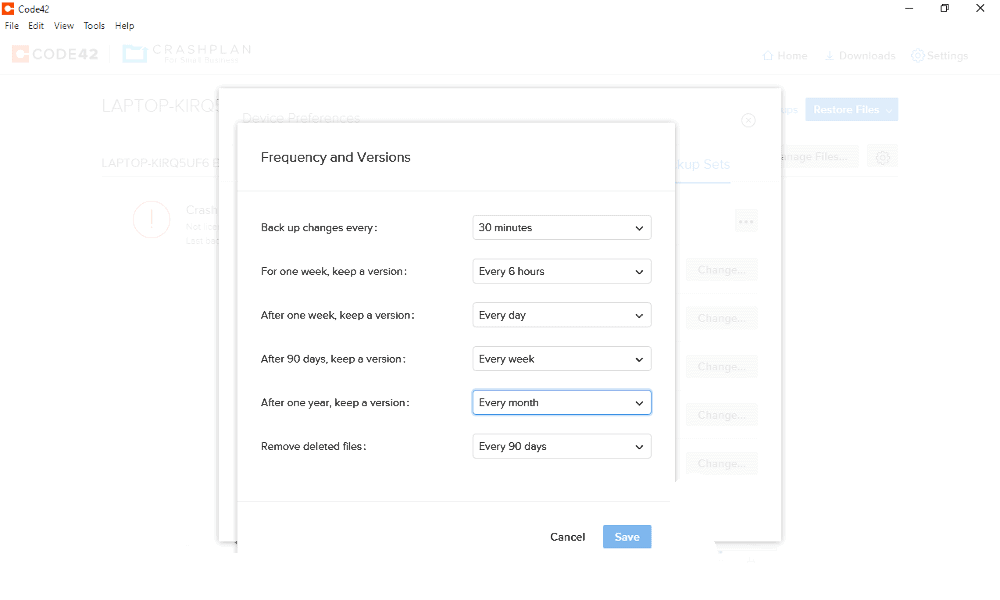Click the 'Back up changes every:' label
Image resolution: width=1000 pixels, height=600 pixels.
pyautogui.click(x=319, y=228)
